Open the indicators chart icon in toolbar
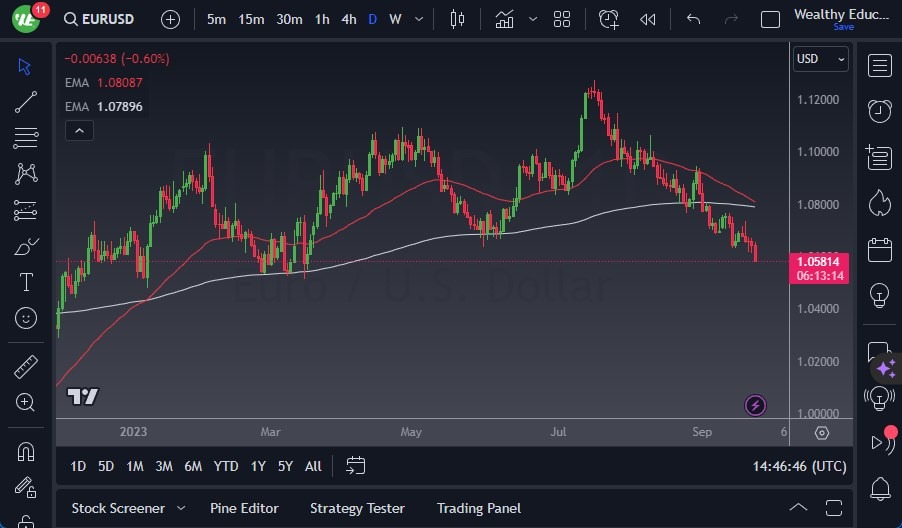 [504, 19]
